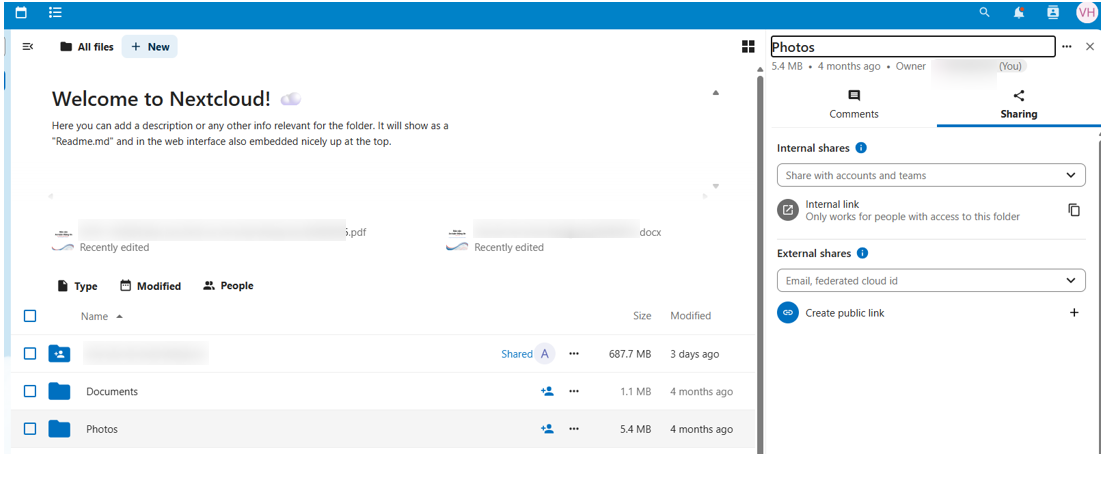Collapse the navigation sidebar toggle

(28, 47)
